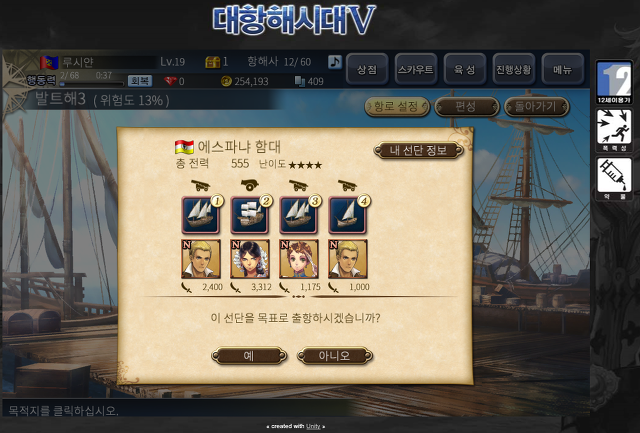
Task: Open the 육성 training menu
Action: point(465,69)
